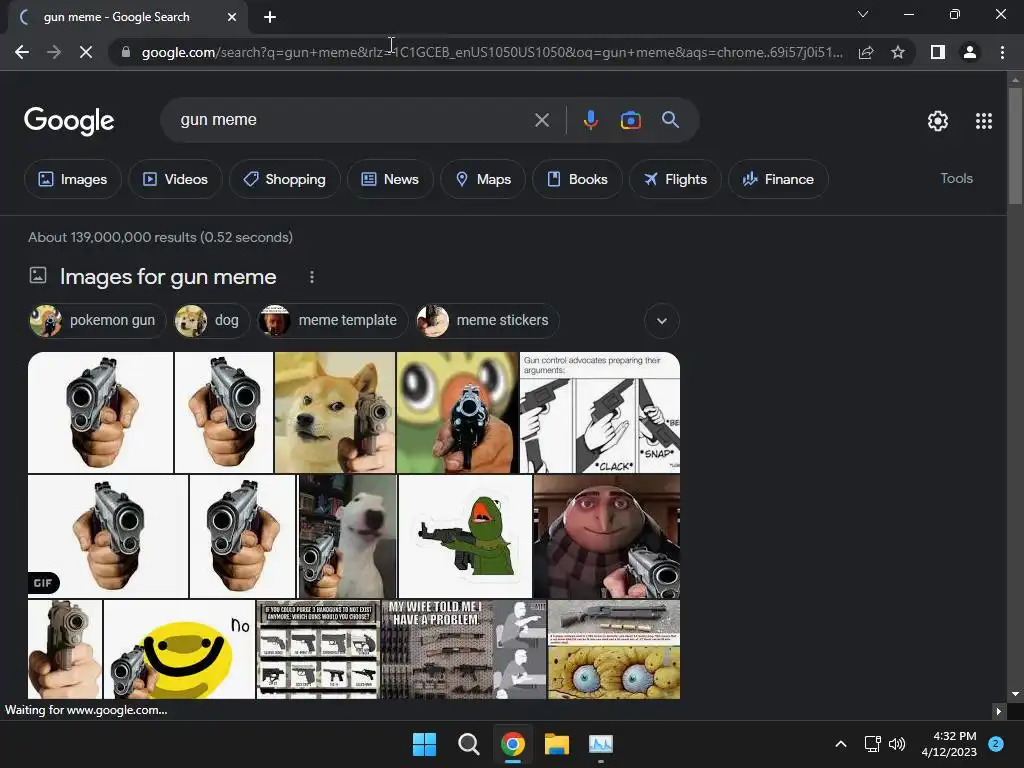This screenshot has height=768, width=1024.
Task: Open Google quick settings gear
Action: tap(938, 121)
